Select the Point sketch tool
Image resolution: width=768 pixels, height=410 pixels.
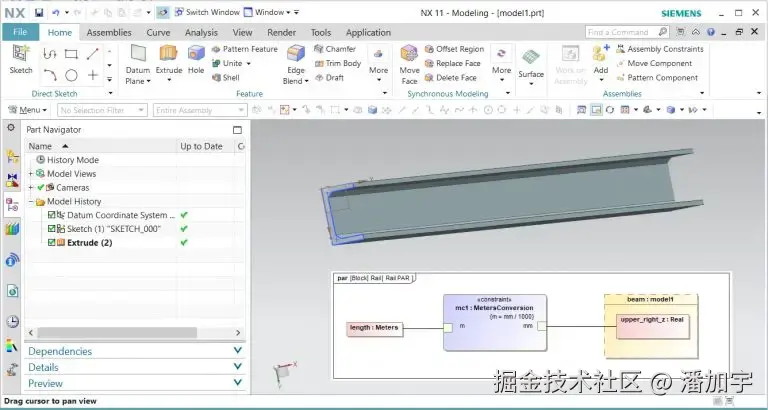[x=93, y=75]
